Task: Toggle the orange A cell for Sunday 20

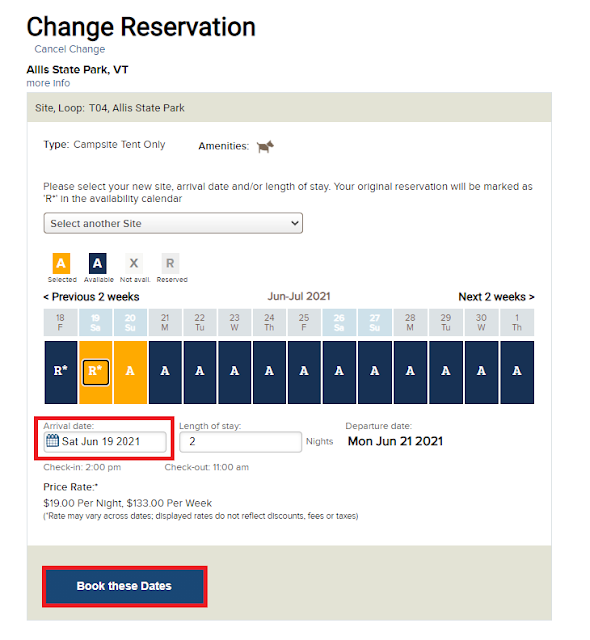Action: click(x=130, y=372)
